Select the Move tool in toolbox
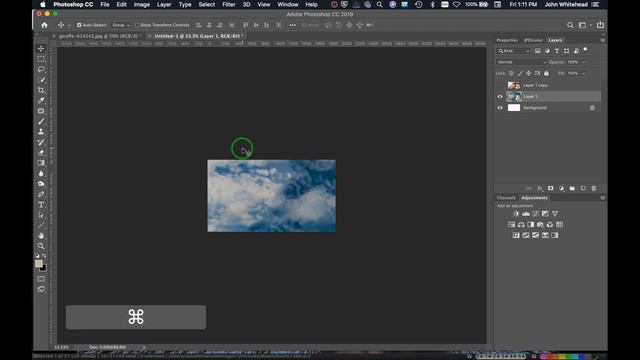This screenshot has height=360, width=640. [x=41, y=49]
